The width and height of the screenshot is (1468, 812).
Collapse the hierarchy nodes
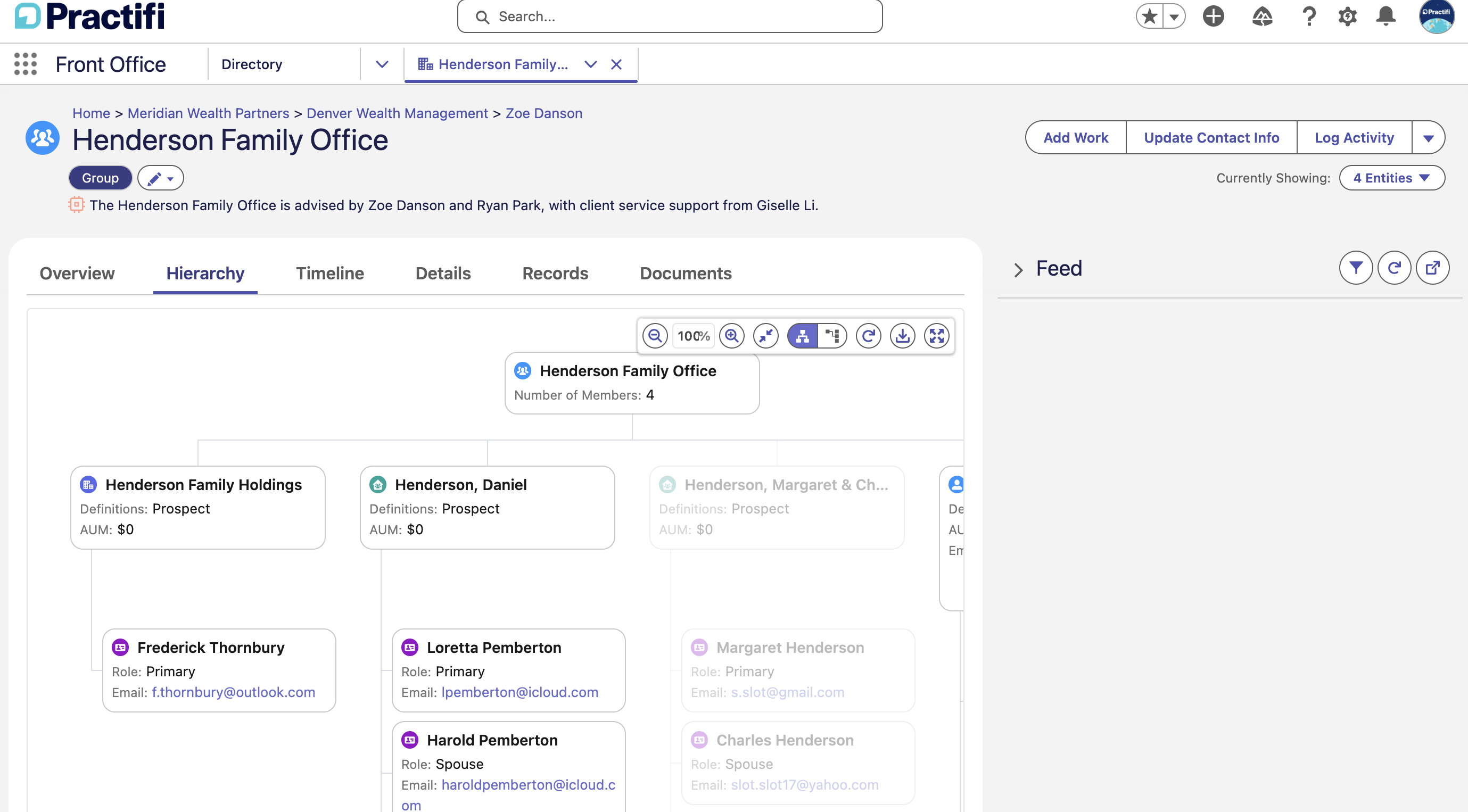pos(766,336)
